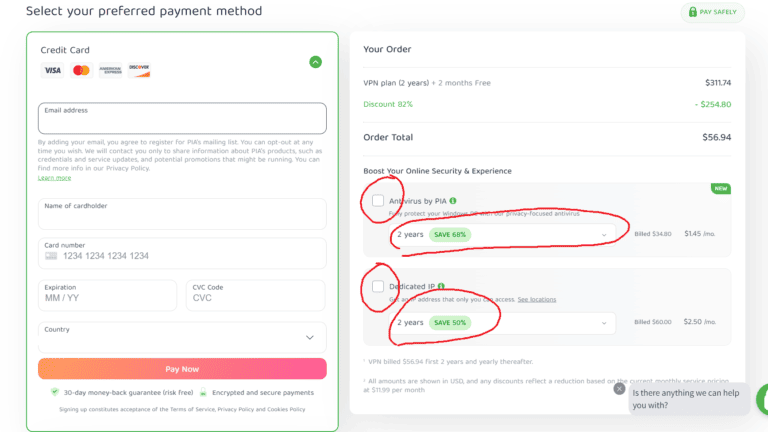Open the Learn more link
The width and height of the screenshot is (768, 432).
pyautogui.click(x=54, y=178)
